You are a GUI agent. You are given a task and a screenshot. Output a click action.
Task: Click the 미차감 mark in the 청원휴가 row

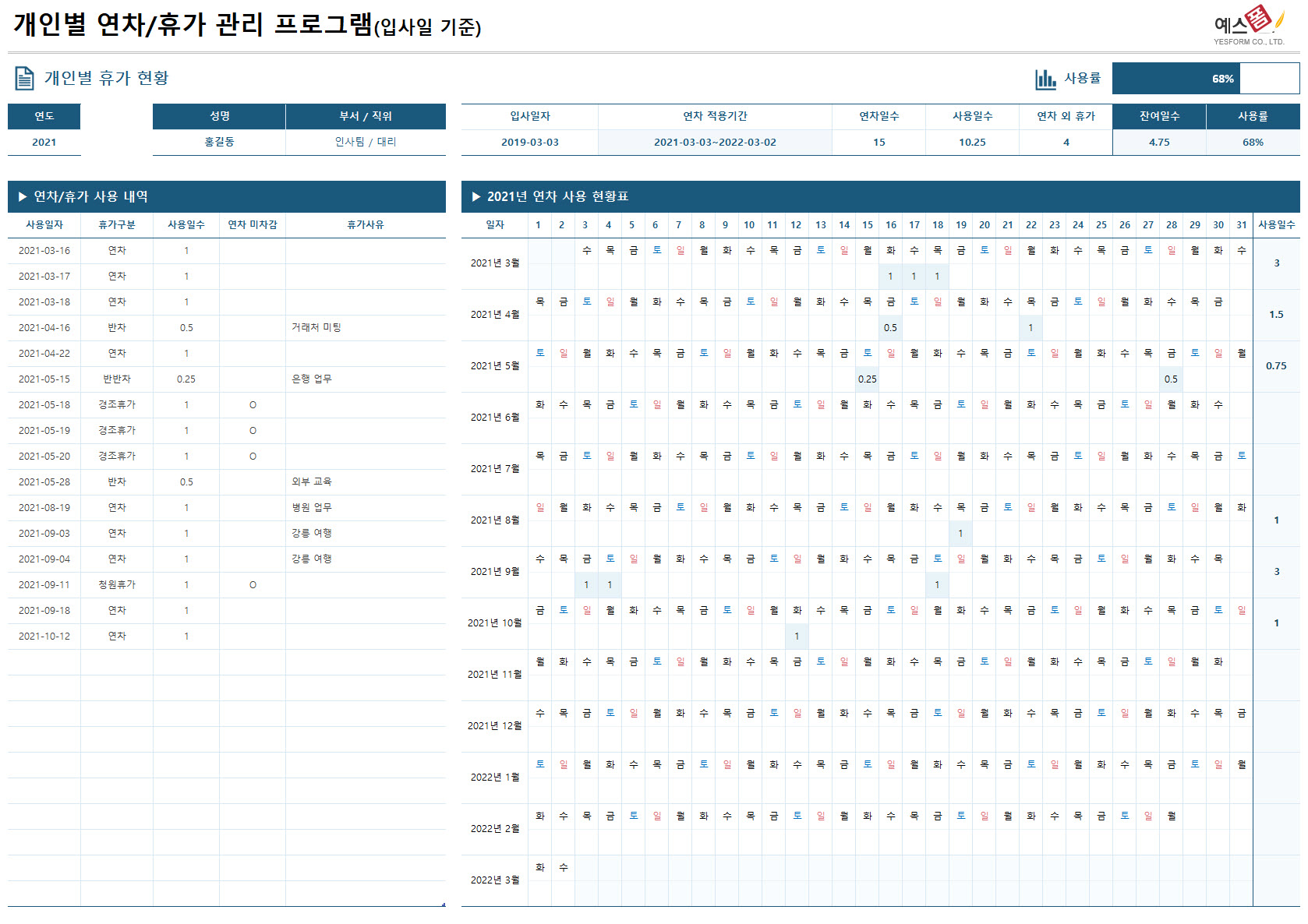tap(253, 585)
